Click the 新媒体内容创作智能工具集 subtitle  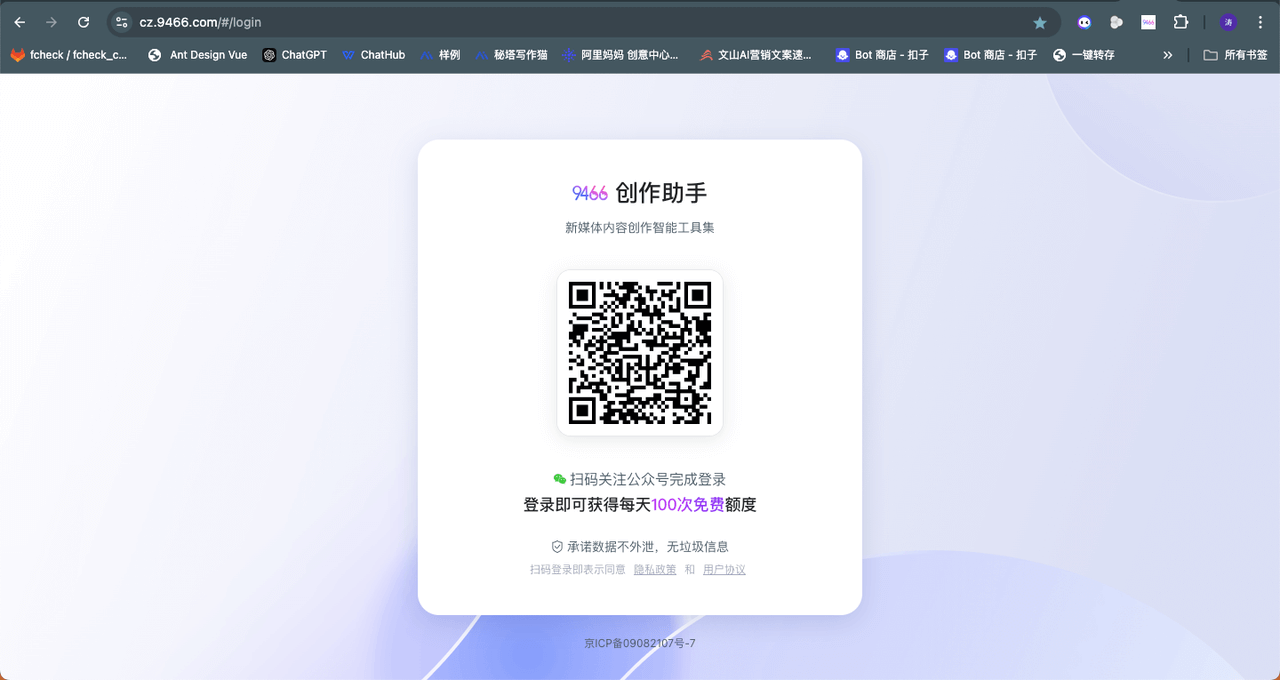(640, 228)
